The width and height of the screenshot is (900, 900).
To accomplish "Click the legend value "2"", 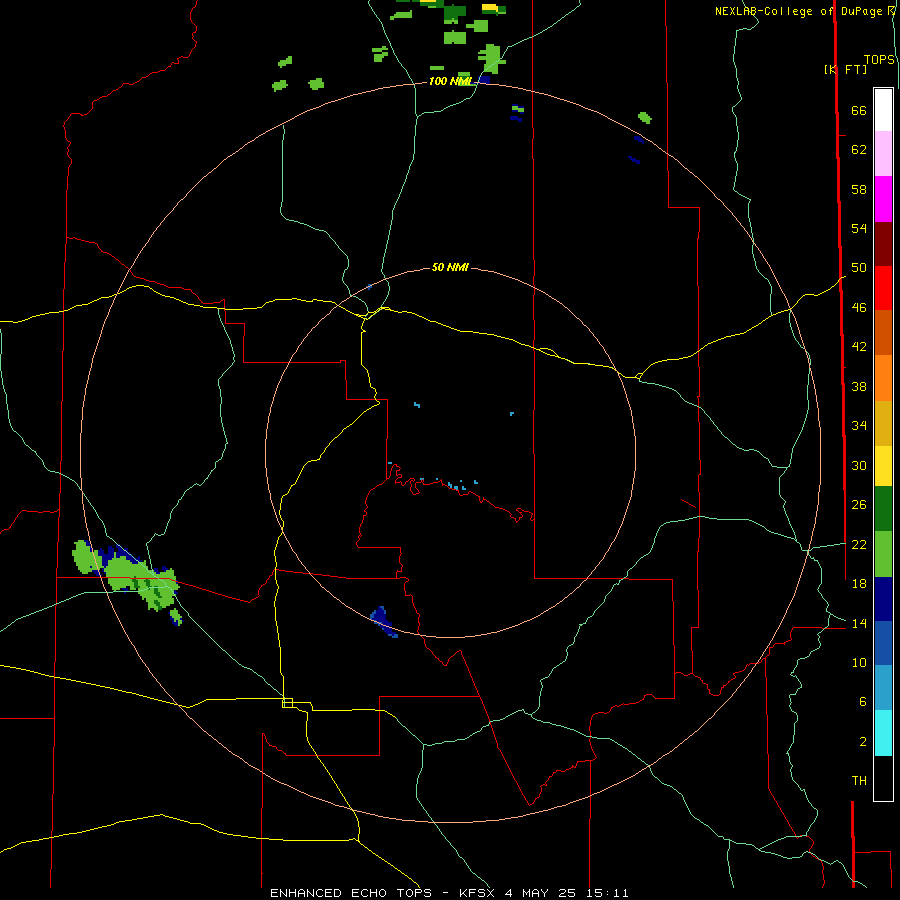I will click(862, 741).
